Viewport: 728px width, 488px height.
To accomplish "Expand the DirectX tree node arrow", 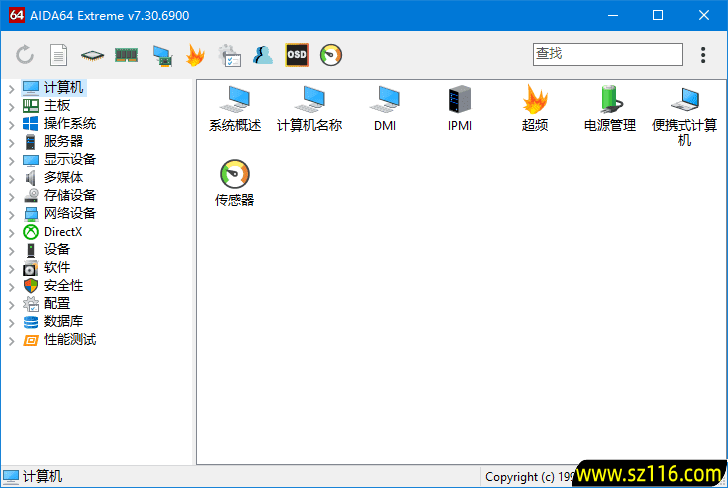I will [x=12, y=232].
